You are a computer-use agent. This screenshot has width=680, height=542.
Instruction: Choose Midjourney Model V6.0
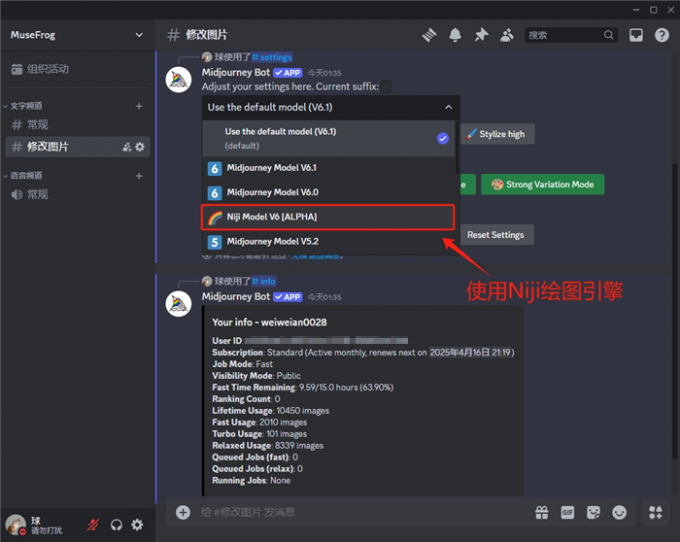pyautogui.click(x=328, y=192)
